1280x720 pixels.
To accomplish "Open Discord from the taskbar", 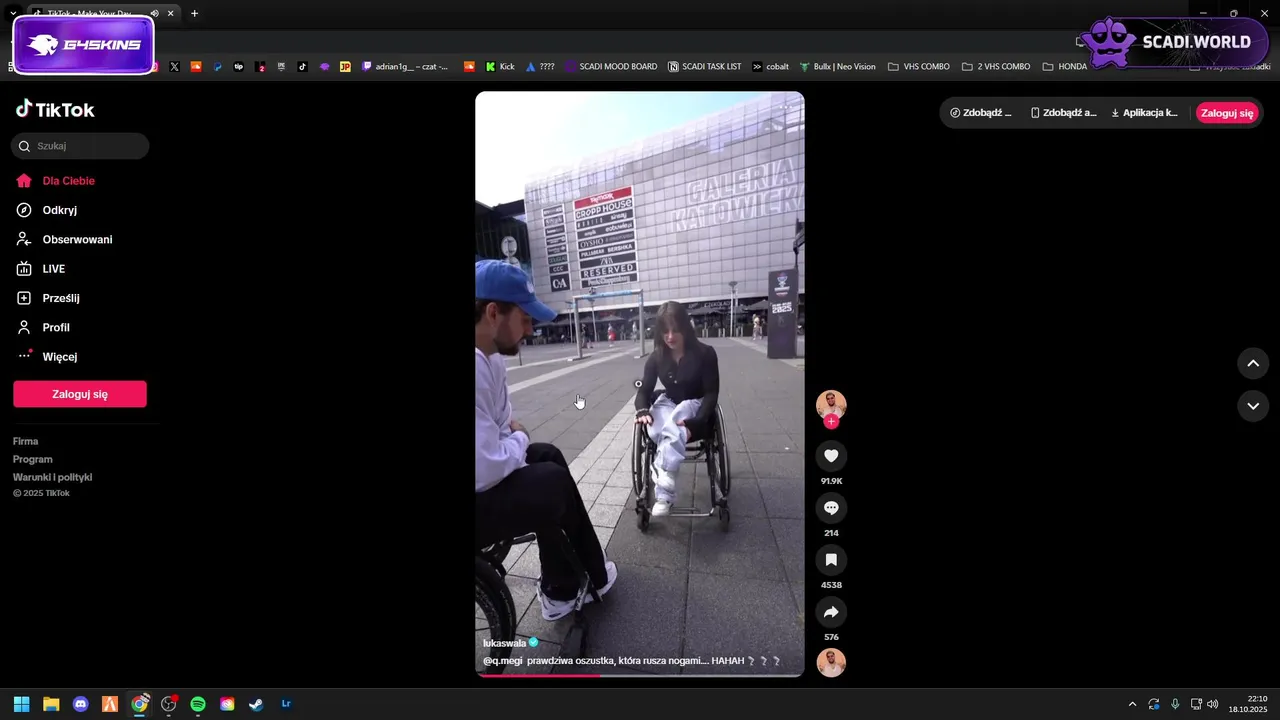I will click(x=81, y=704).
